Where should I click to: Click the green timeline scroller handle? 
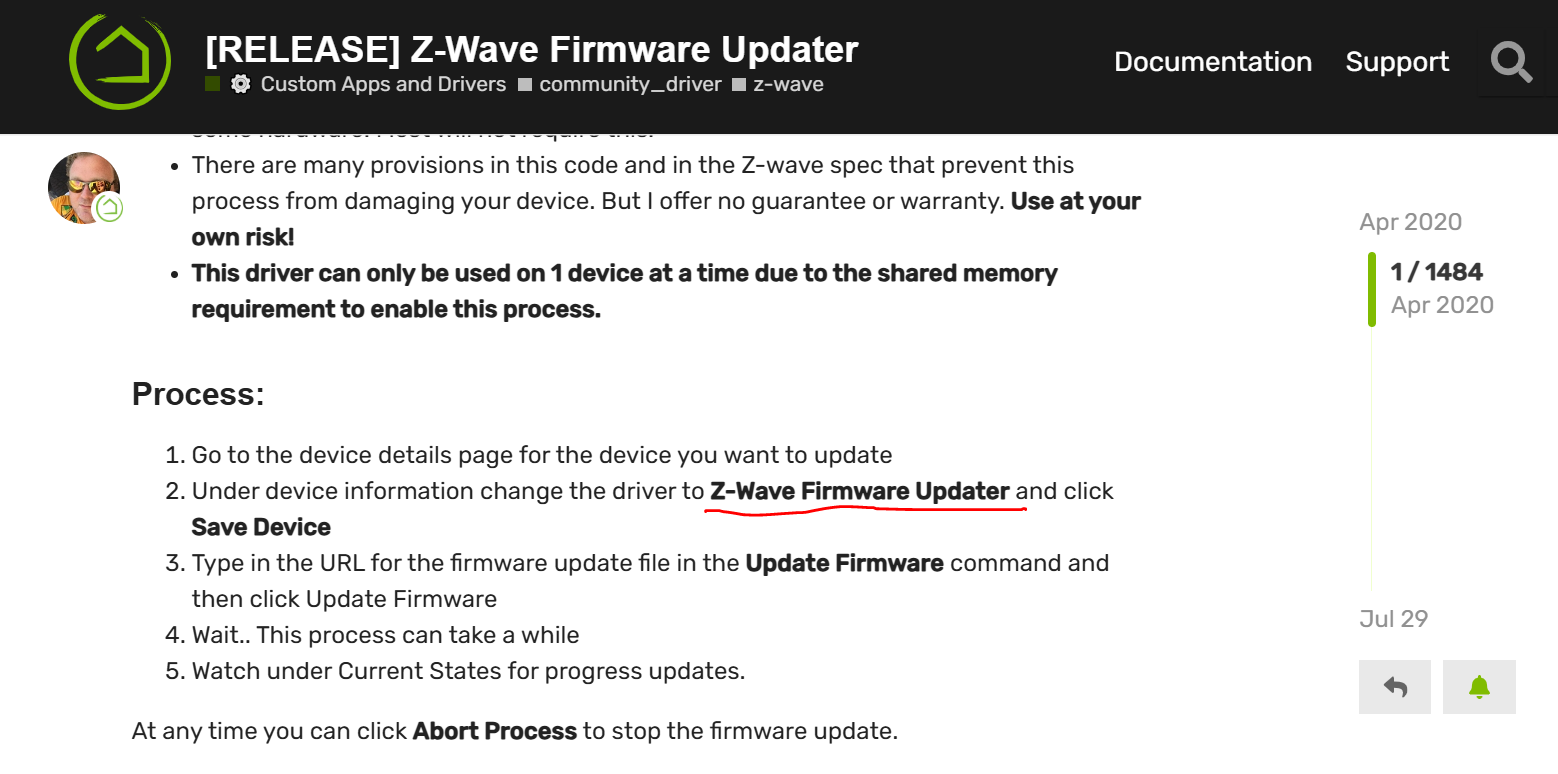click(1372, 289)
